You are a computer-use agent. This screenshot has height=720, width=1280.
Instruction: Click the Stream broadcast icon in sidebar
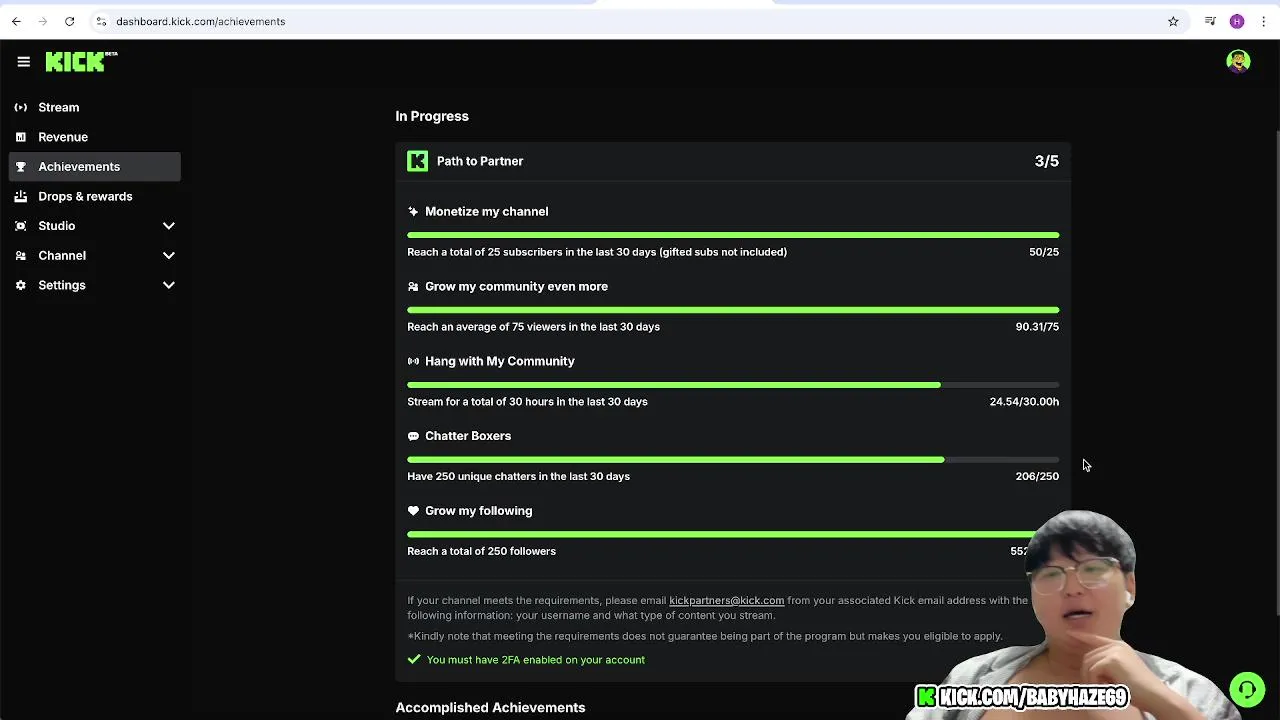click(21, 107)
